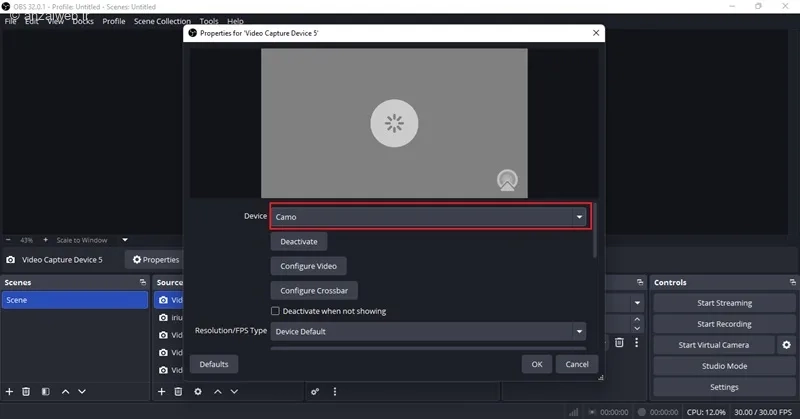The width and height of the screenshot is (800, 419).
Task: Open source properties gear in the Sources toolbar
Action: click(198, 391)
